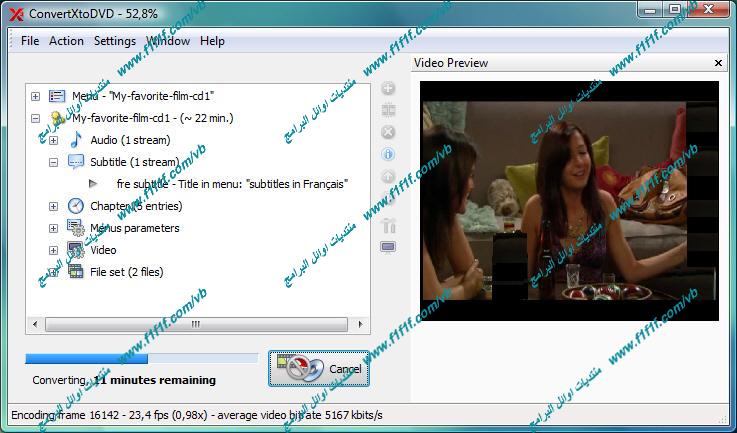Screen dimensions: 737x433
Task: Open the Action menu
Action: point(66,41)
